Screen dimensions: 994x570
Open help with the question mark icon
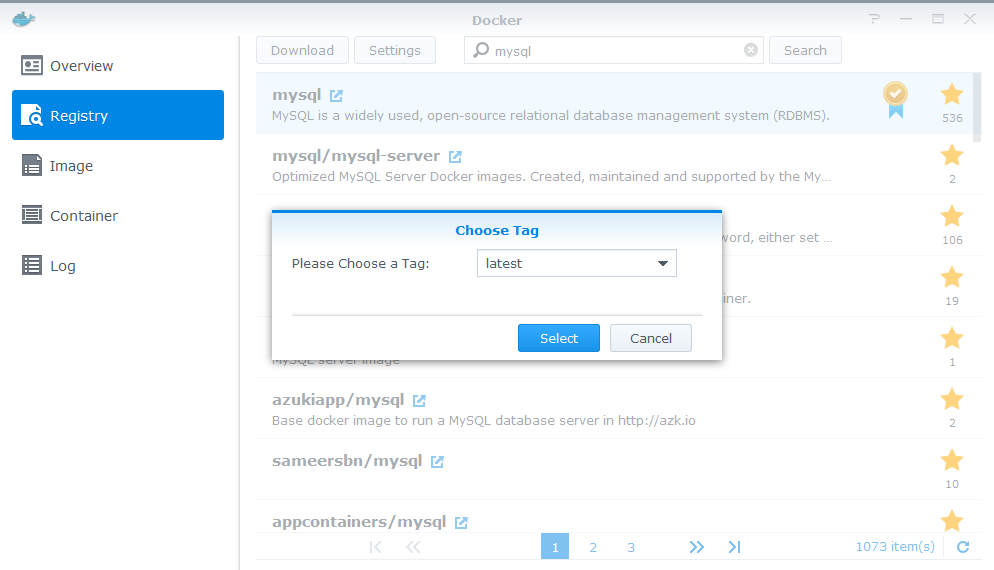(875, 19)
